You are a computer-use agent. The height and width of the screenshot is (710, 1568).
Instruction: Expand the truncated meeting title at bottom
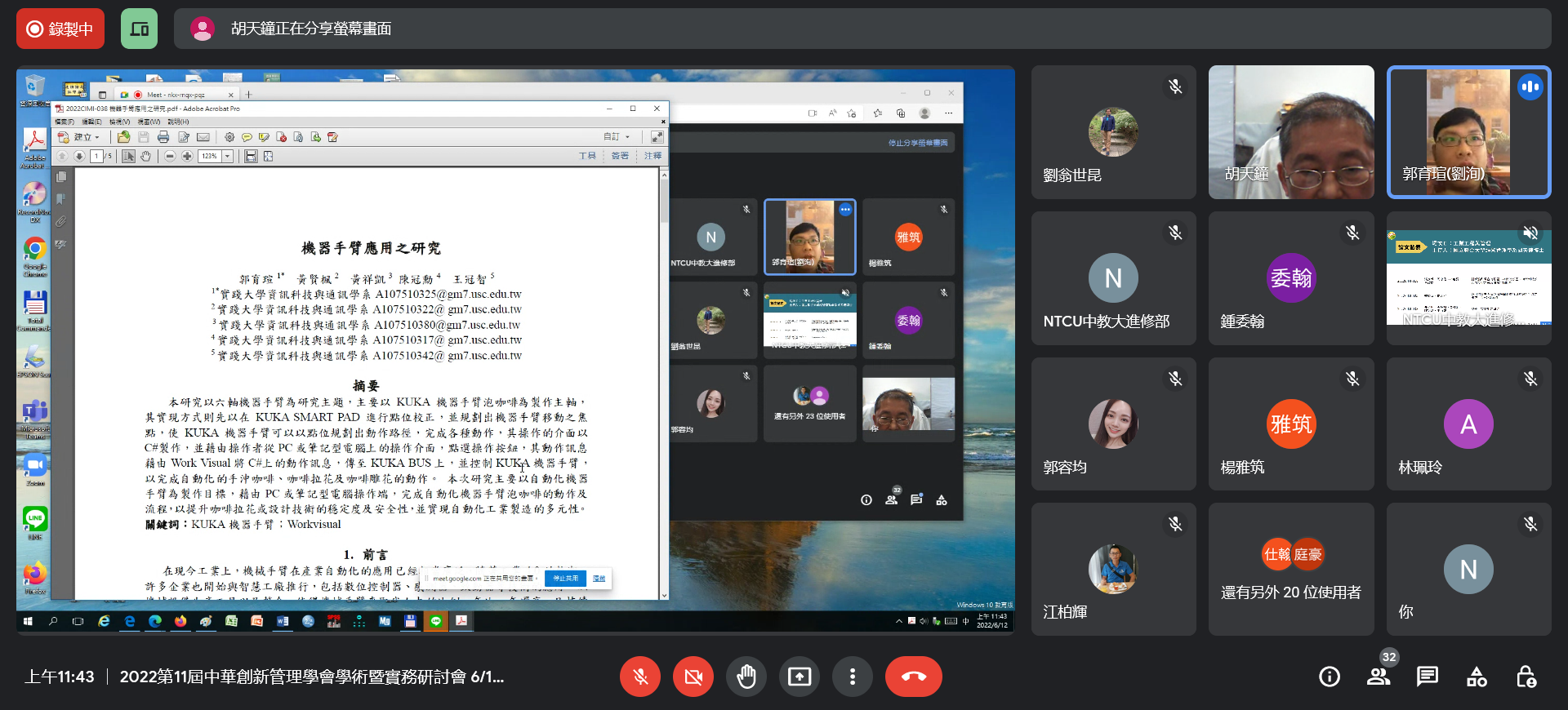311,677
